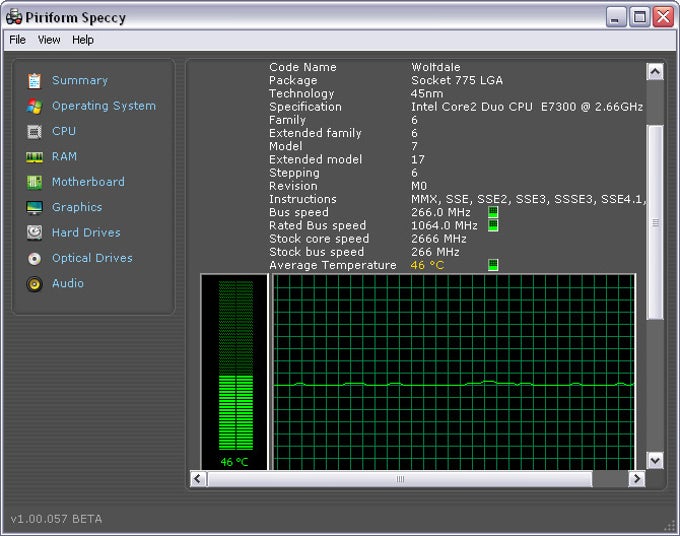Toggle the Rated Bus speed graph indicator
Screen dimensions: 680x536
(493, 225)
